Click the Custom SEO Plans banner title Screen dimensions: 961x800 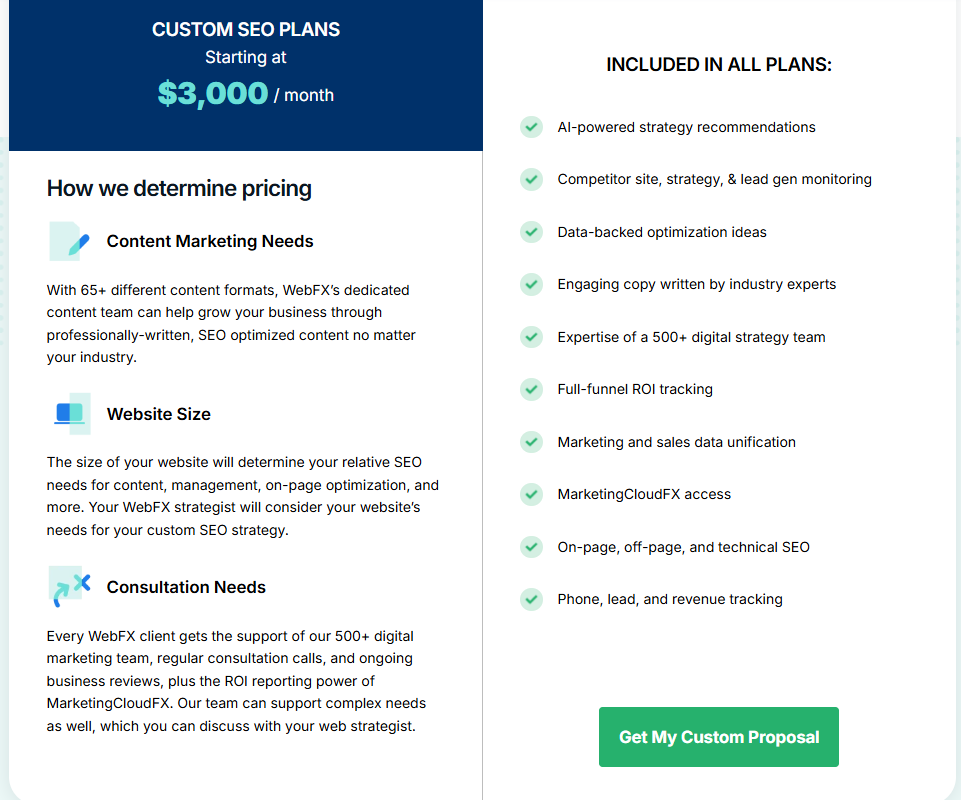click(x=246, y=30)
